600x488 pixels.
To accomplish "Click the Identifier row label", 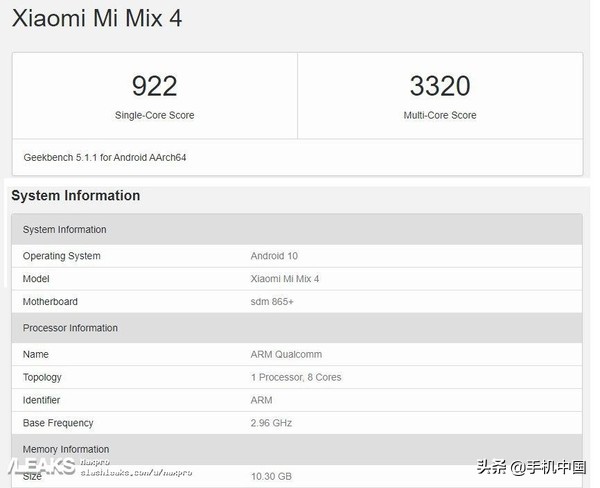I will click(41, 400).
